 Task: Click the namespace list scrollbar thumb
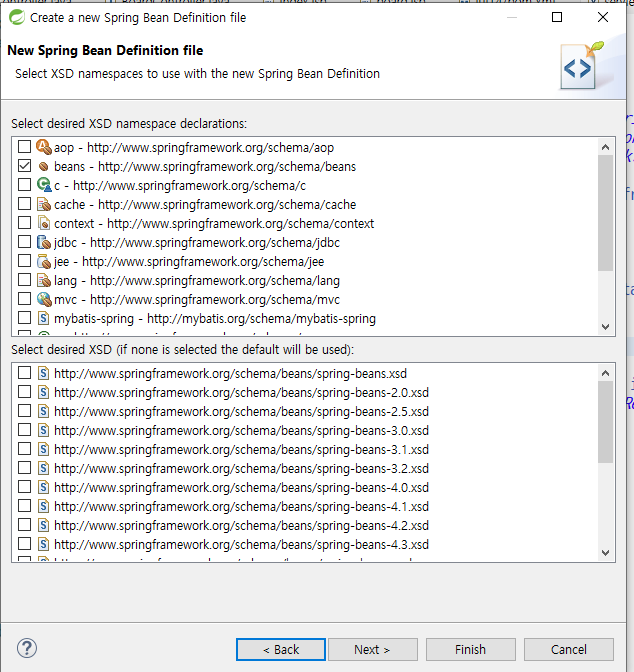tap(605, 213)
